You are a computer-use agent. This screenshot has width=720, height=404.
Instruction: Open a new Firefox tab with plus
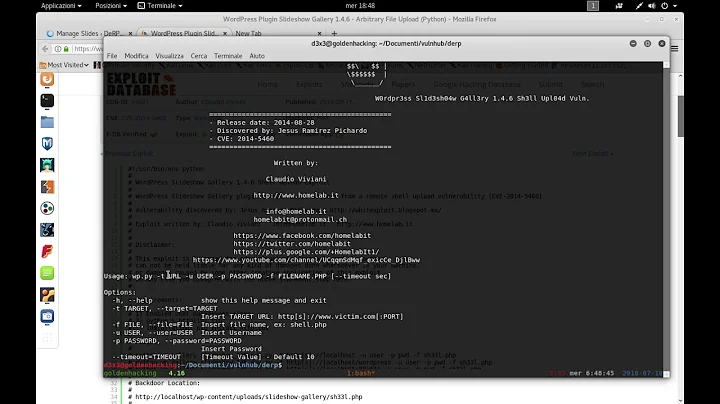(334, 34)
